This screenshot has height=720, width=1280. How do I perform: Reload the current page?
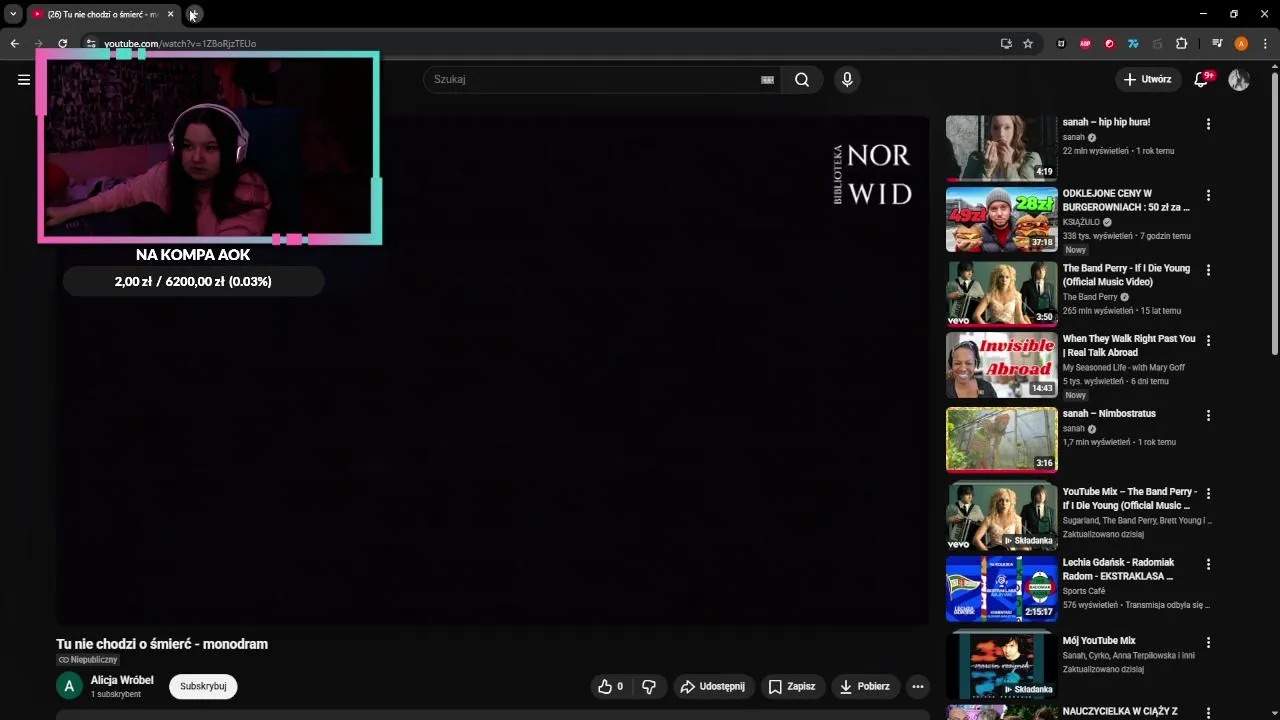tap(62, 44)
